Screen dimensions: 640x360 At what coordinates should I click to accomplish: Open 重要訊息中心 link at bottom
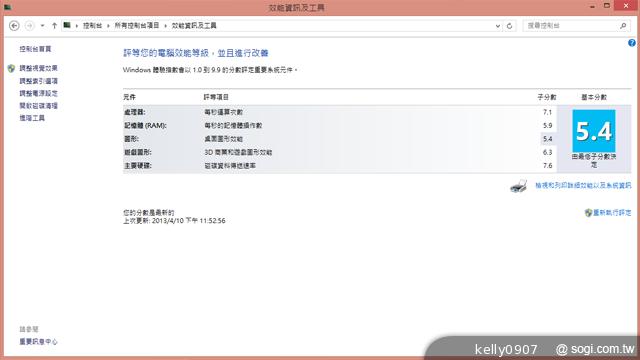coord(38,342)
